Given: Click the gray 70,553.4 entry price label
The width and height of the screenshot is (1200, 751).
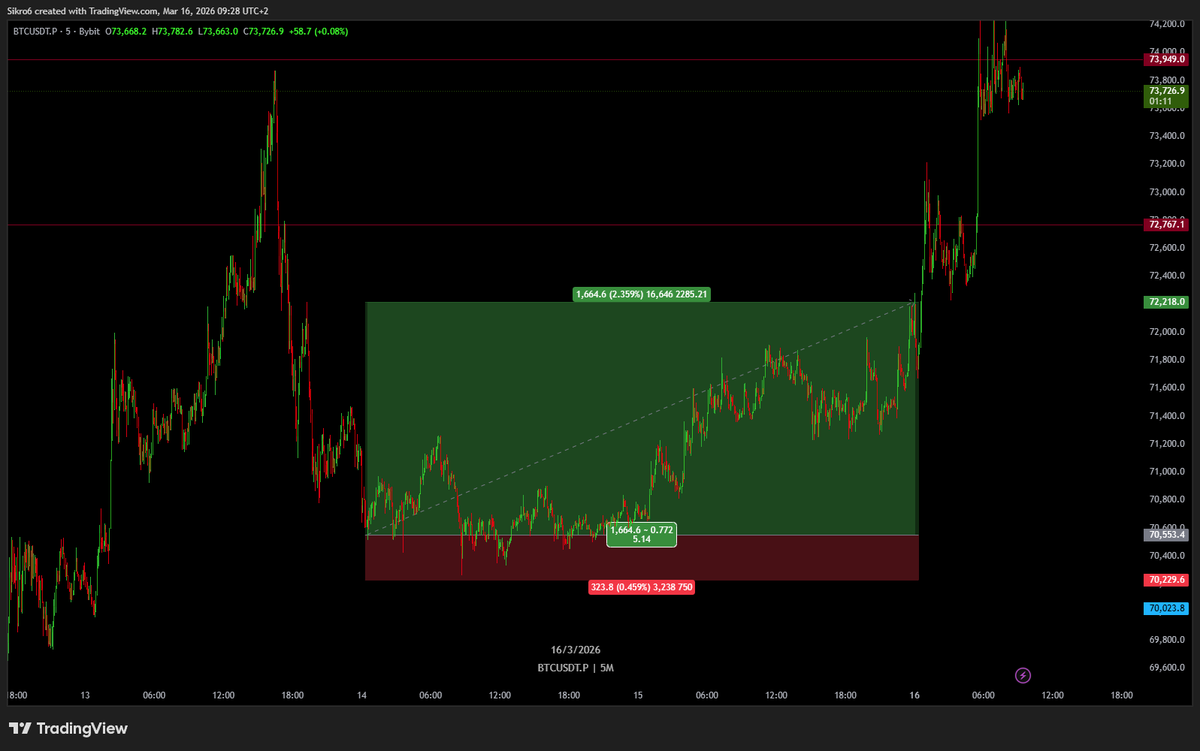Looking at the screenshot, I should coord(1164,535).
